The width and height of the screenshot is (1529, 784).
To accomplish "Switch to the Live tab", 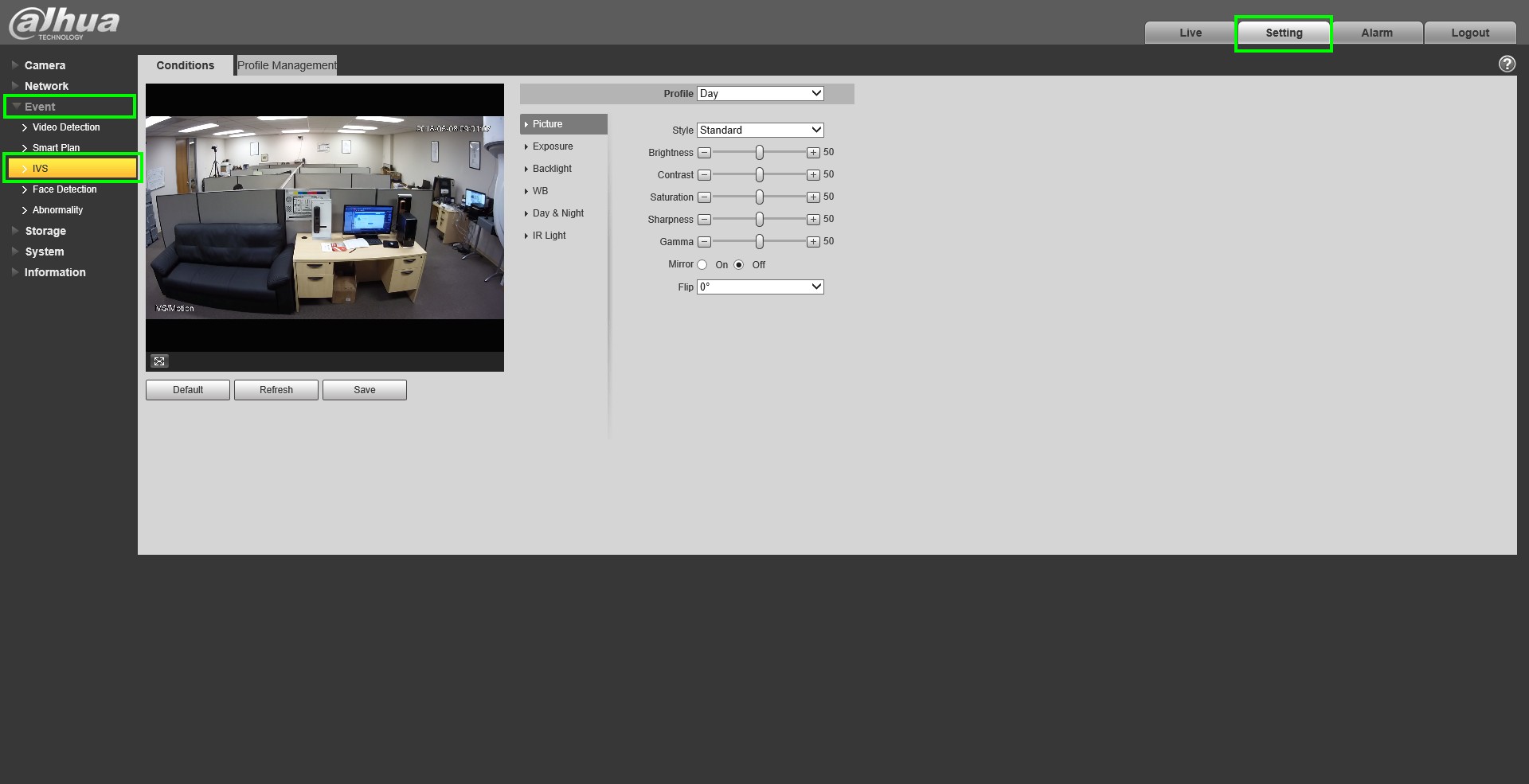I will [1191, 33].
